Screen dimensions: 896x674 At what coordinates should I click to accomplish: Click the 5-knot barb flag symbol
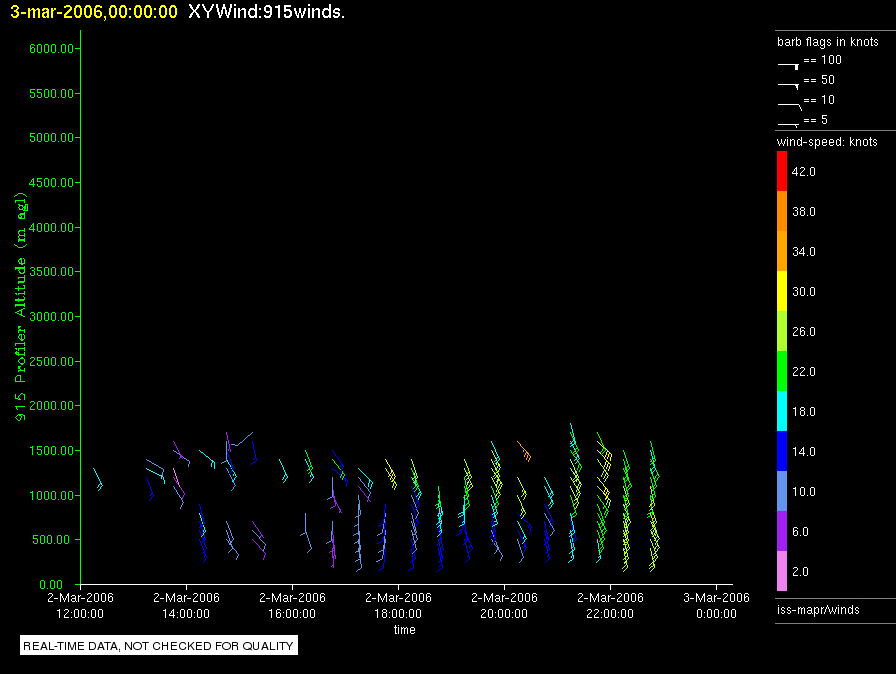pos(789,123)
